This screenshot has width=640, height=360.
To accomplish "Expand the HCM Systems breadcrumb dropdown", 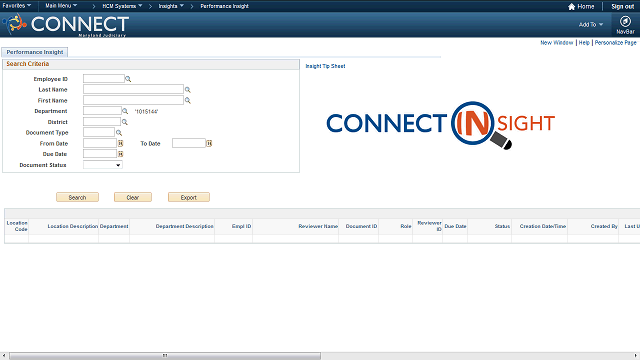I will pyautogui.click(x=122, y=6).
